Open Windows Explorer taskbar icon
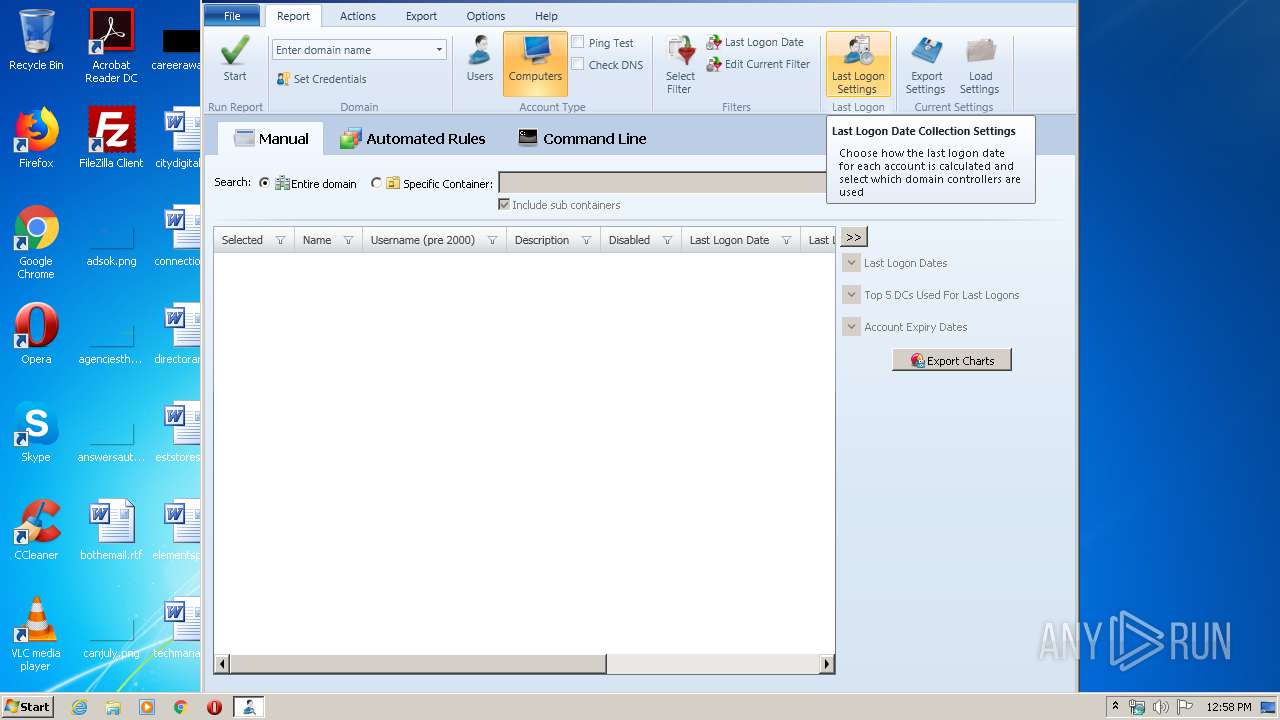Screen dimensions: 1280x720 pos(113,707)
